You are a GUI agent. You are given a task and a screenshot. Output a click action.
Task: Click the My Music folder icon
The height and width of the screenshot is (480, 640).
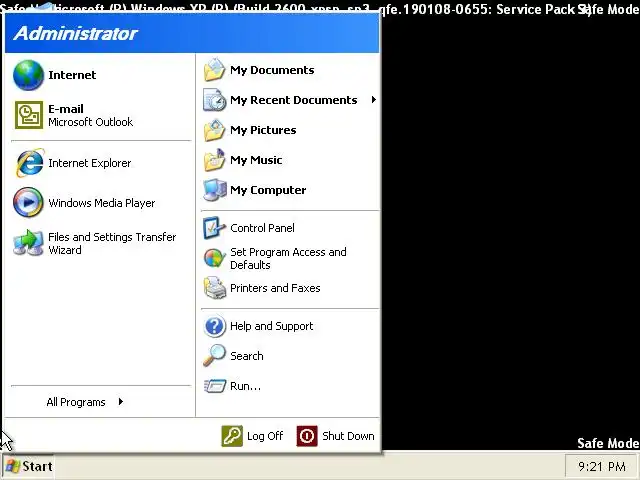214,160
